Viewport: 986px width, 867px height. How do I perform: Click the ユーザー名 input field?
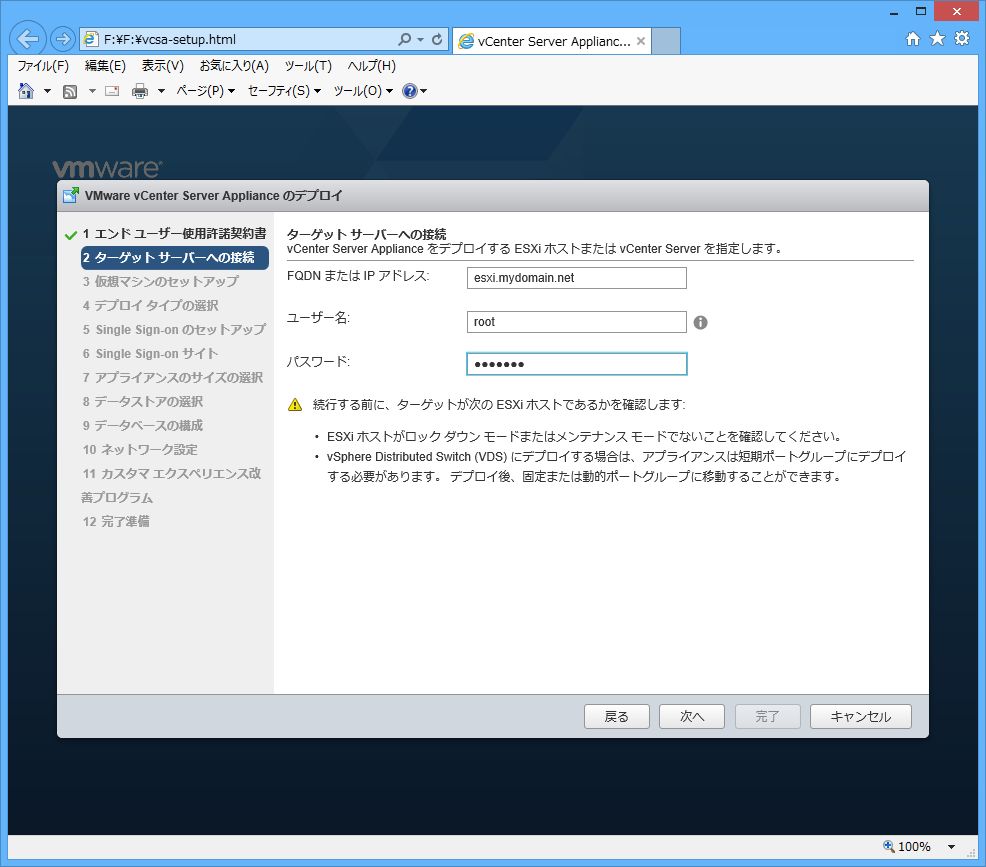(577, 322)
